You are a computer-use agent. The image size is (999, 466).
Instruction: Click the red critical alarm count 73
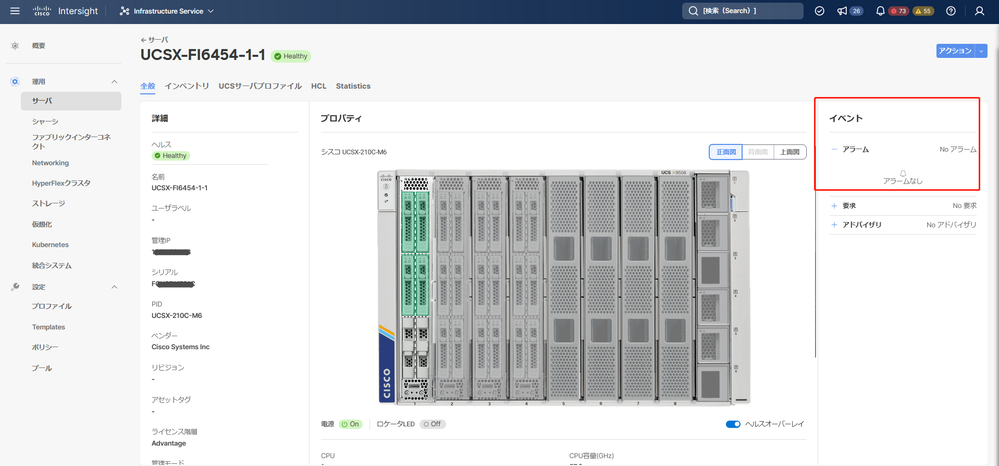[x=899, y=11]
